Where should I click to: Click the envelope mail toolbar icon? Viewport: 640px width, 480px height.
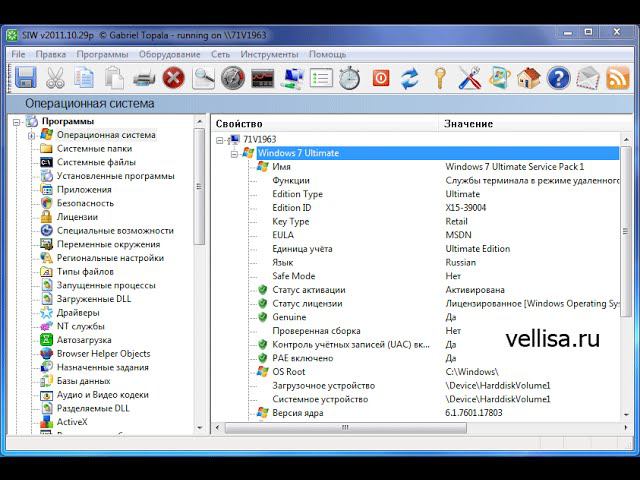pos(588,78)
